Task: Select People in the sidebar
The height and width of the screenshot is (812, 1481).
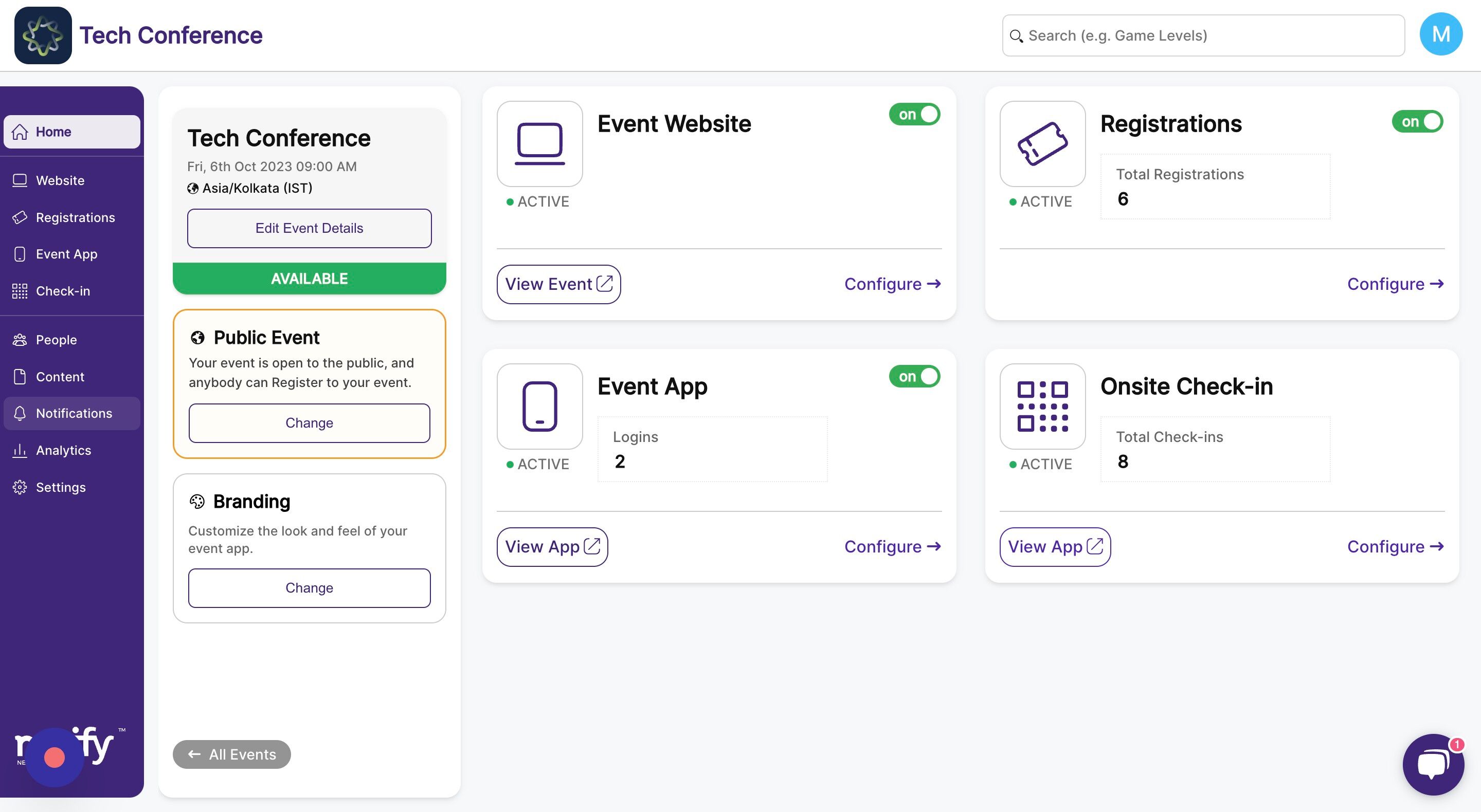Action: pos(56,340)
